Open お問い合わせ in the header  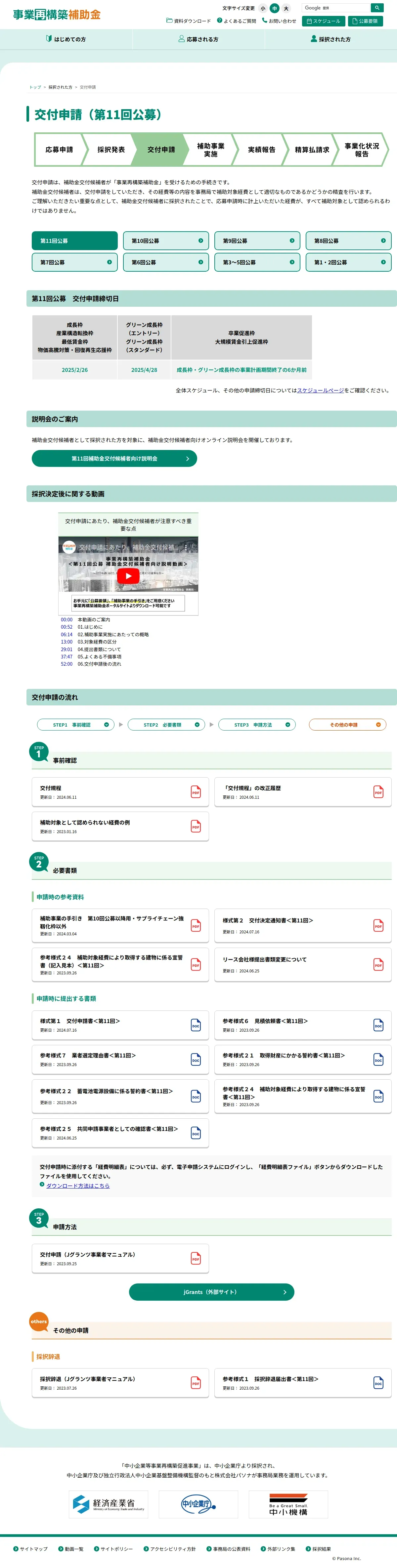click(279, 21)
